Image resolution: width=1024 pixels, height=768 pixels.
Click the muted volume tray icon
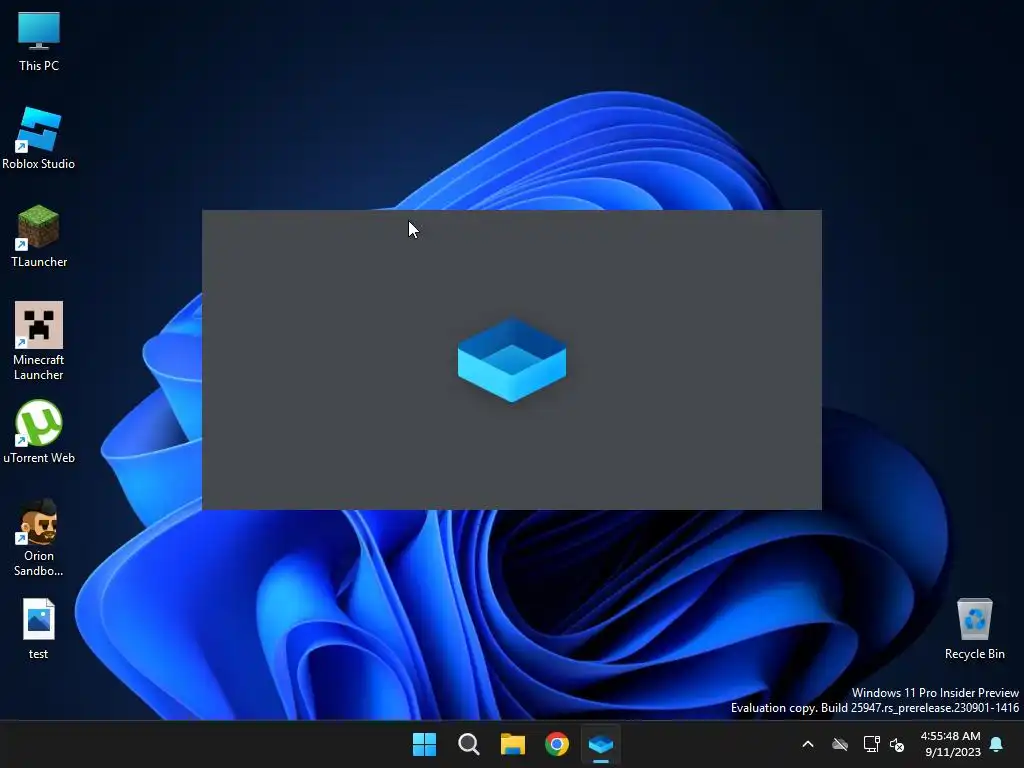point(897,744)
